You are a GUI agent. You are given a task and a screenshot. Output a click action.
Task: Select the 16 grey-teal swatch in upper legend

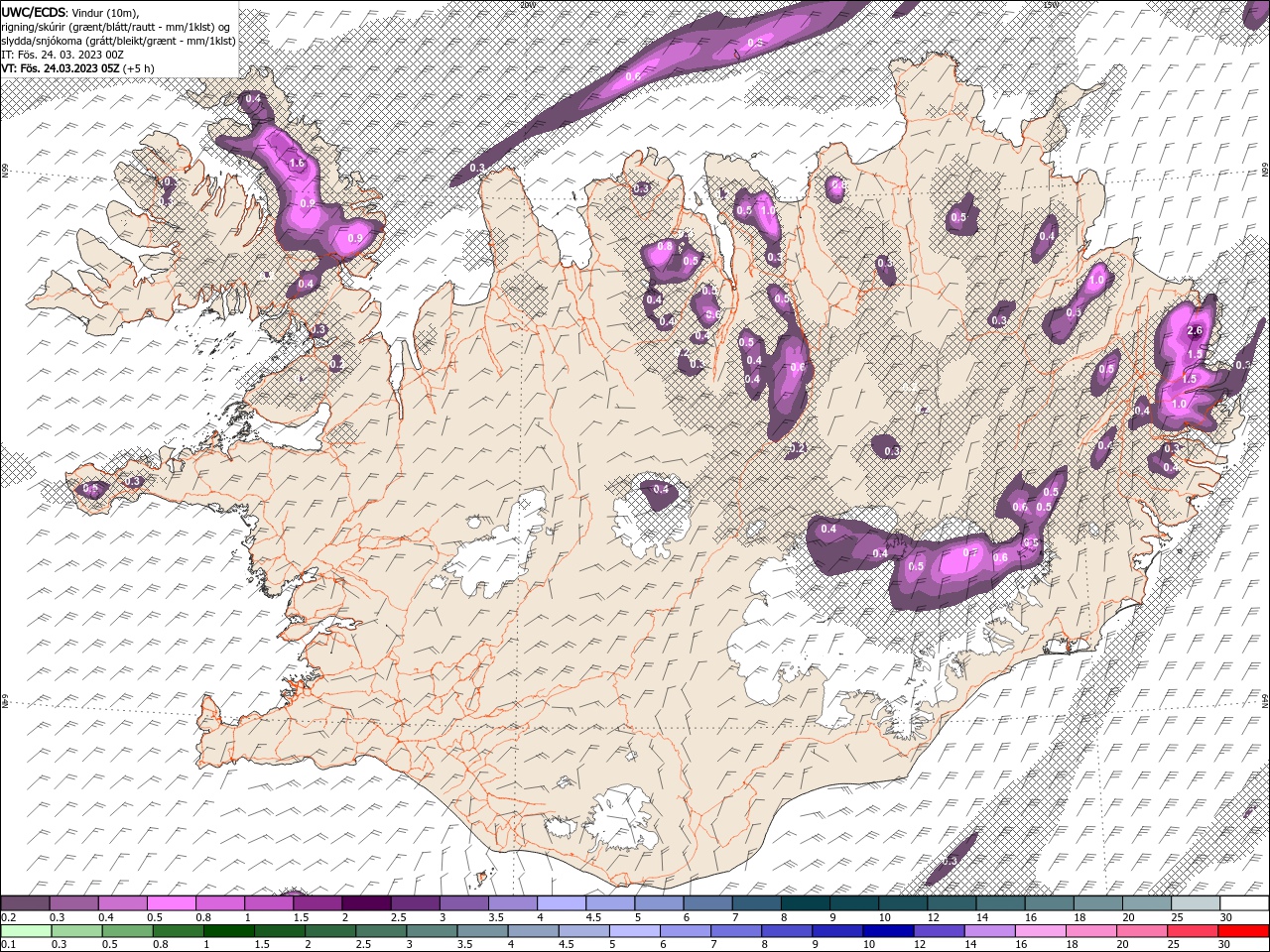pyautogui.click(x=1049, y=903)
